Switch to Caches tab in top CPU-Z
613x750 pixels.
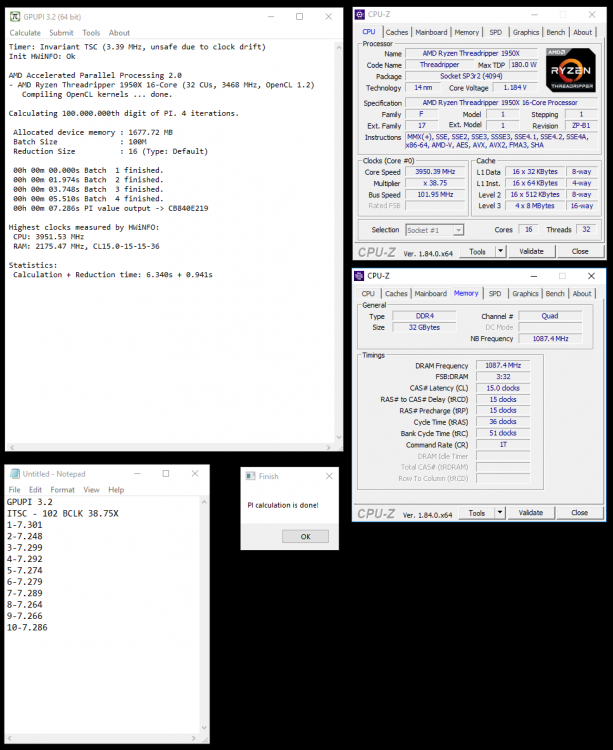tap(396, 32)
